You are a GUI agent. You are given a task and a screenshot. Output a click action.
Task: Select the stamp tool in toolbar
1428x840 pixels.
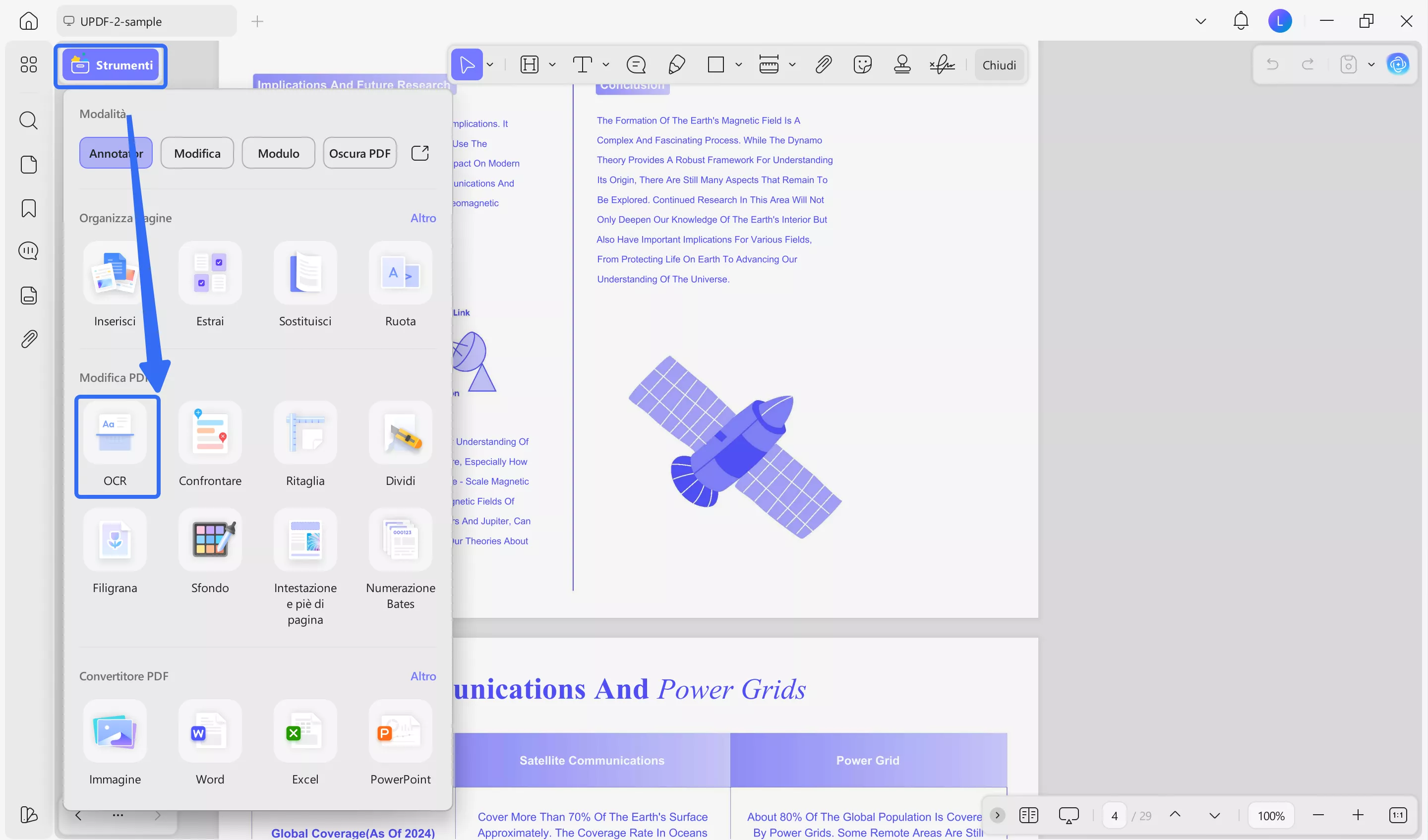[x=901, y=64]
